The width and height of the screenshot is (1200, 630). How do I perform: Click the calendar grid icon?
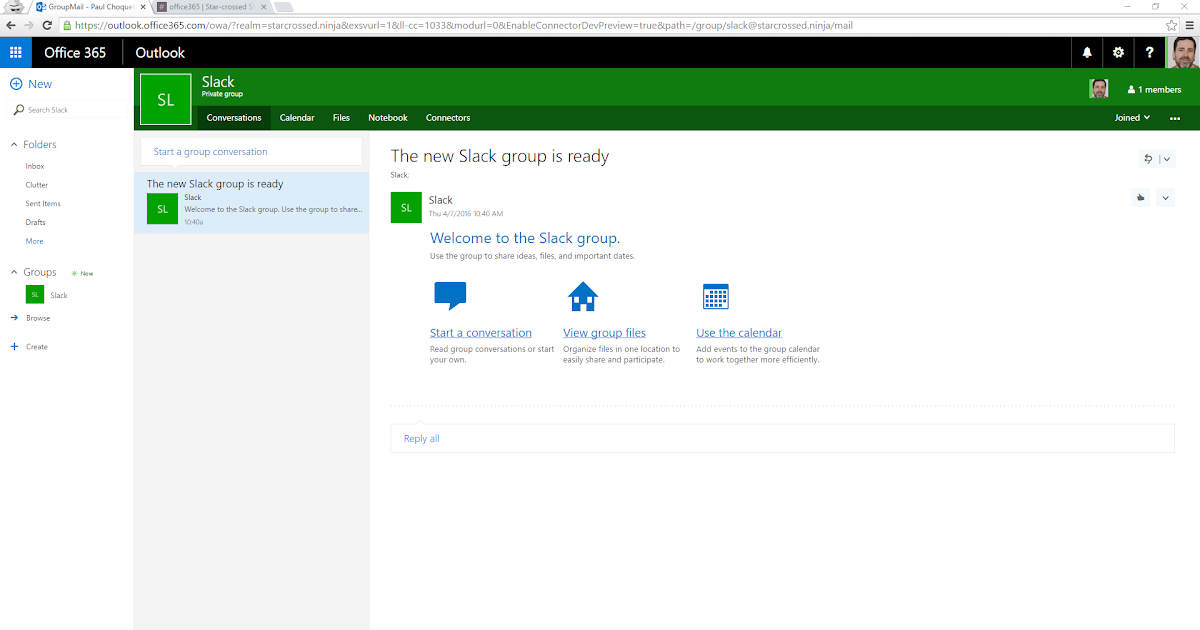coord(716,297)
